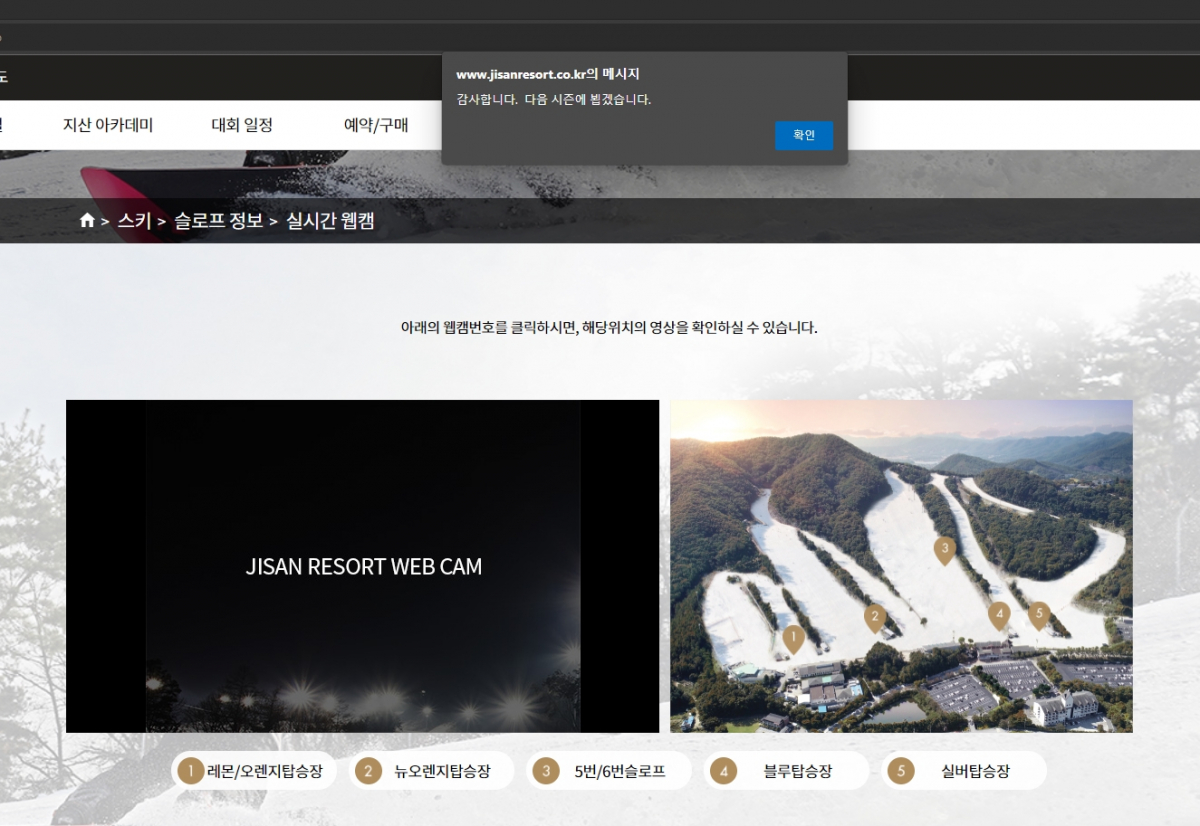Click the 확인 button in the alert
This screenshot has height=826, width=1200.
tap(804, 135)
